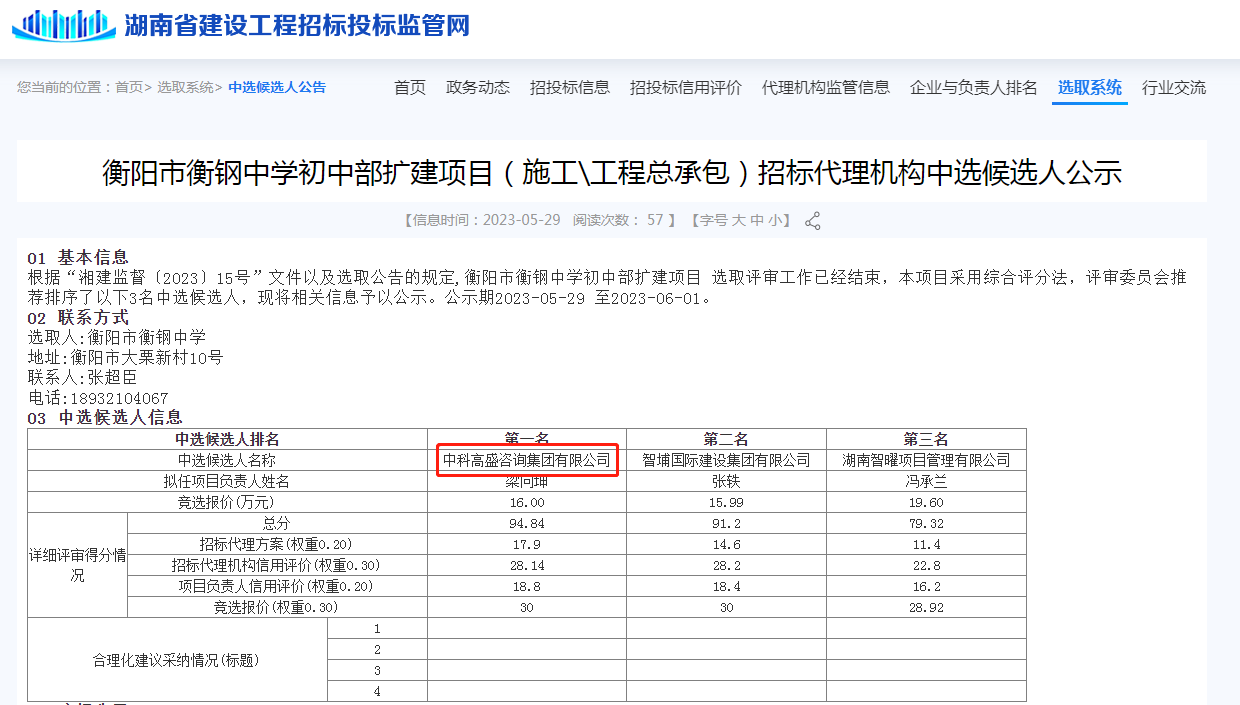Viewport: 1240px width, 705px height.
Task: Click row label 总分
Action: 276,523
